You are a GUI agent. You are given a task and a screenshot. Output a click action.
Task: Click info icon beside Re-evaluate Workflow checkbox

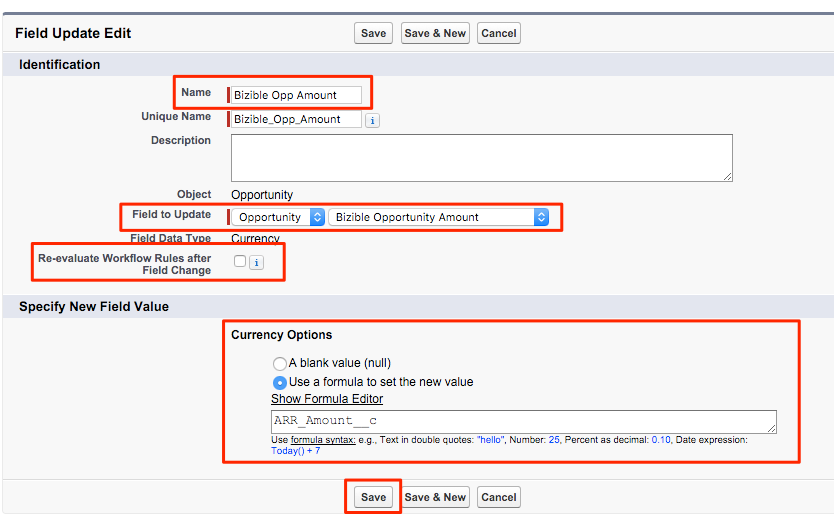click(x=256, y=262)
